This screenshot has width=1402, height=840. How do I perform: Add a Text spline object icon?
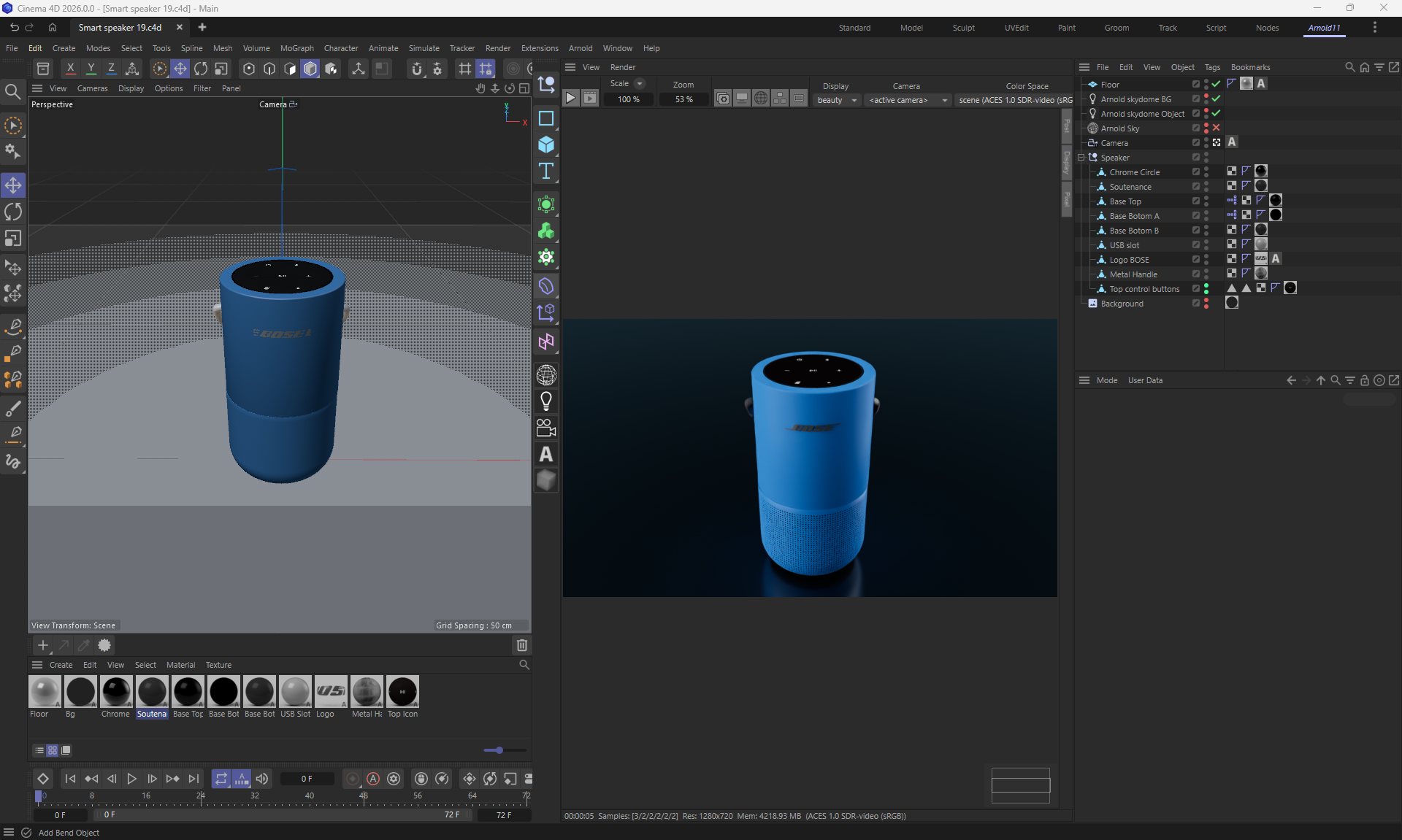pos(545,172)
